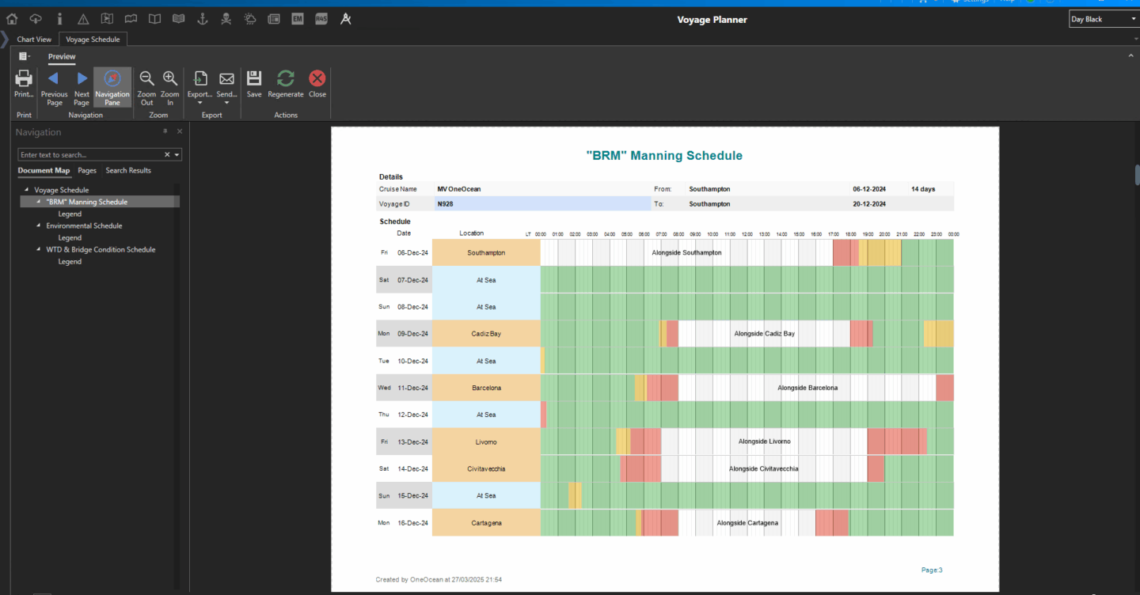
Task: Go to Previous Page
Action: pos(54,83)
